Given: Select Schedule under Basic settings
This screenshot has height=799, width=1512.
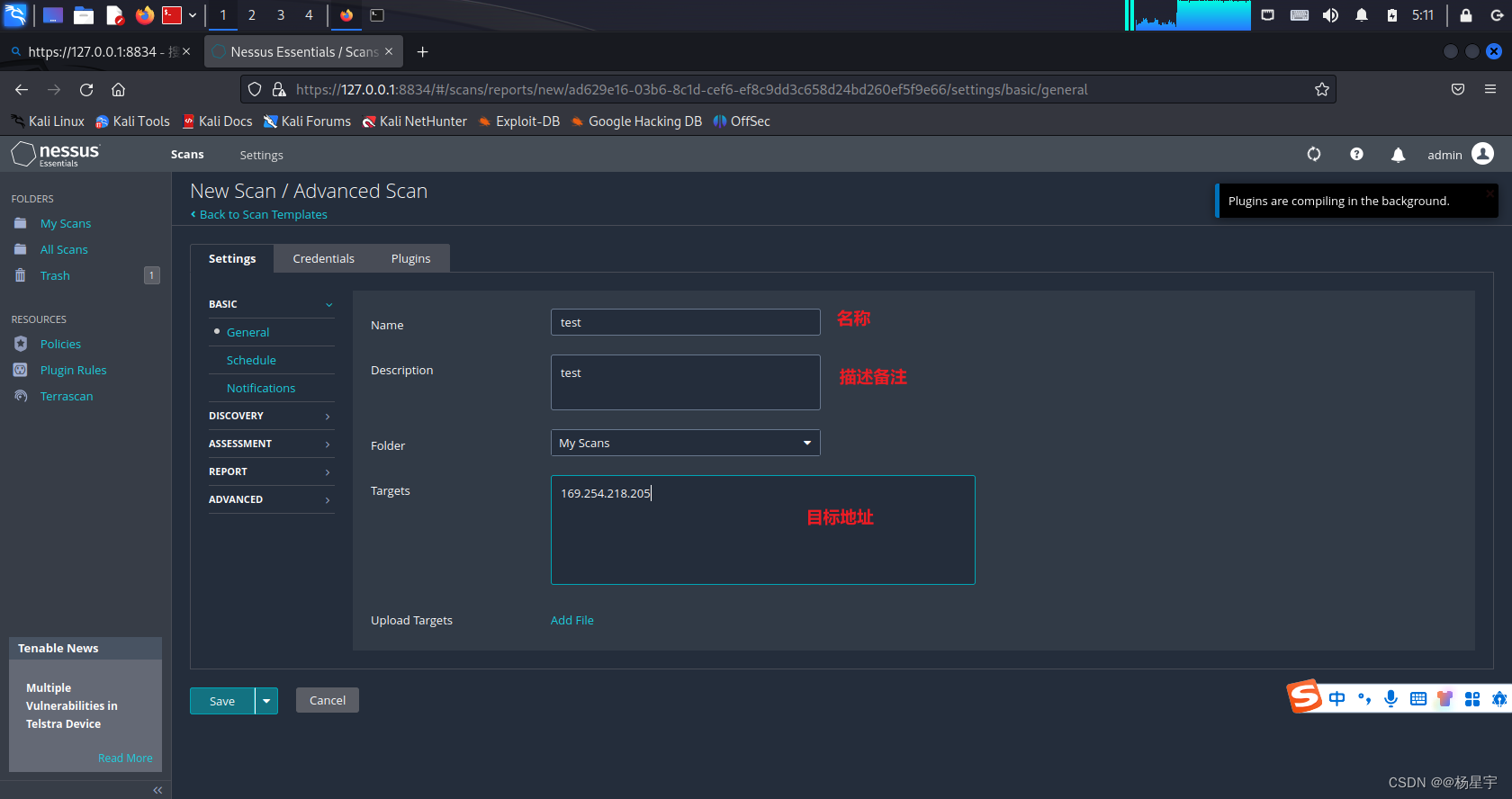Looking at the screenshot, I should [251, 360].
